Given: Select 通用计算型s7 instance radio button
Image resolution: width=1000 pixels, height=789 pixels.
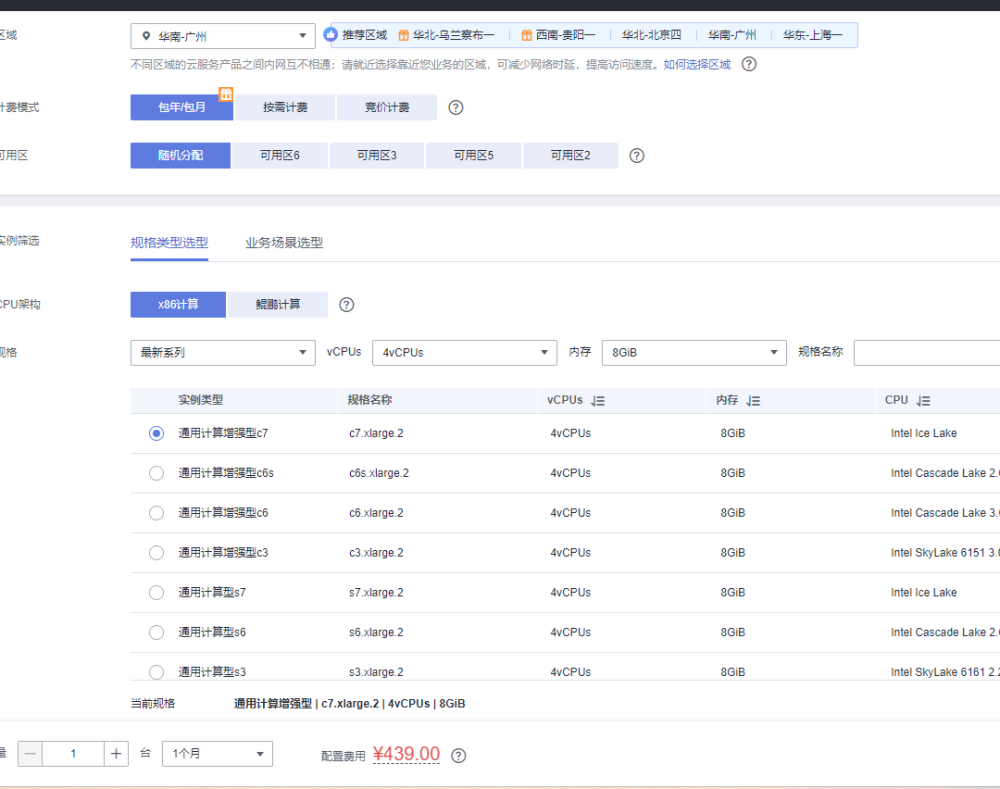Looking at the screenshot, I should point(156,593).
